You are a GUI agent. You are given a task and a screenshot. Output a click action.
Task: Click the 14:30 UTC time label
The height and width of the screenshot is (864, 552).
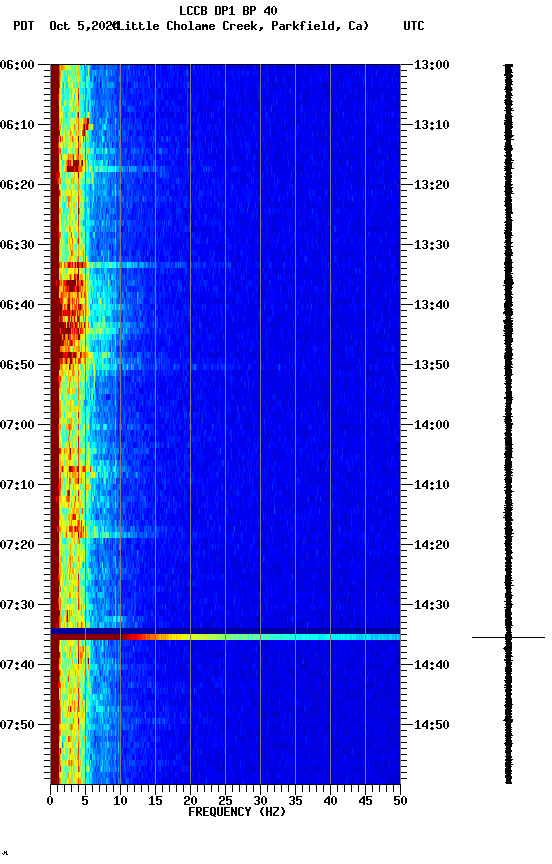click(432, 605)
